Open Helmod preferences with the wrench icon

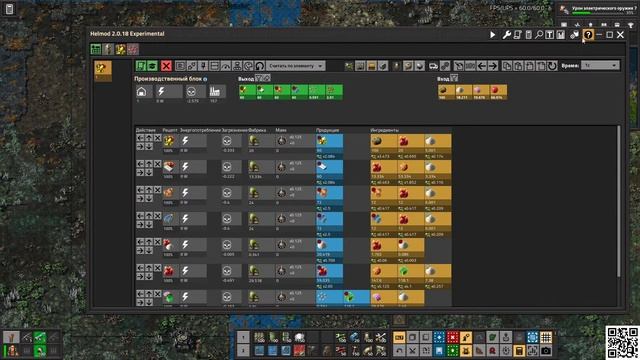[507, 35]
